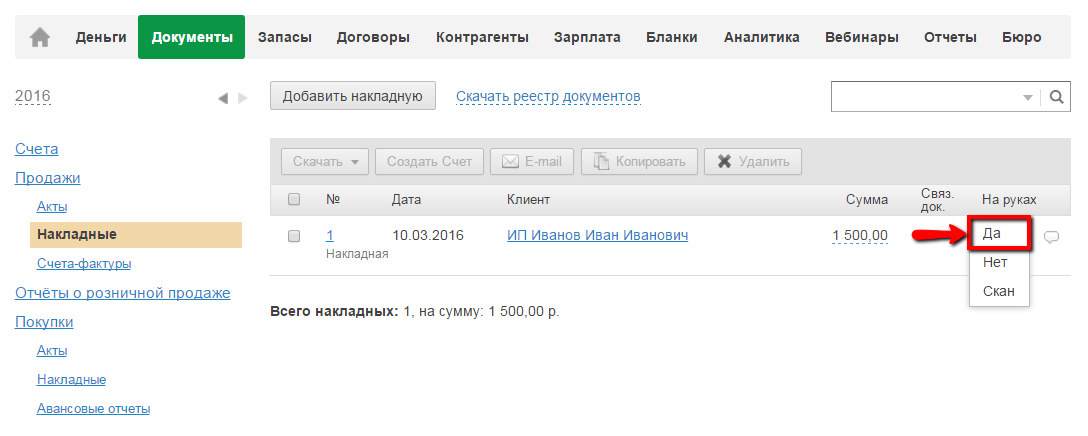The width and height of the screenshot is (1088, 436).
Task: Choose Скан in the На руках list
Action: (x=998, y=291)
